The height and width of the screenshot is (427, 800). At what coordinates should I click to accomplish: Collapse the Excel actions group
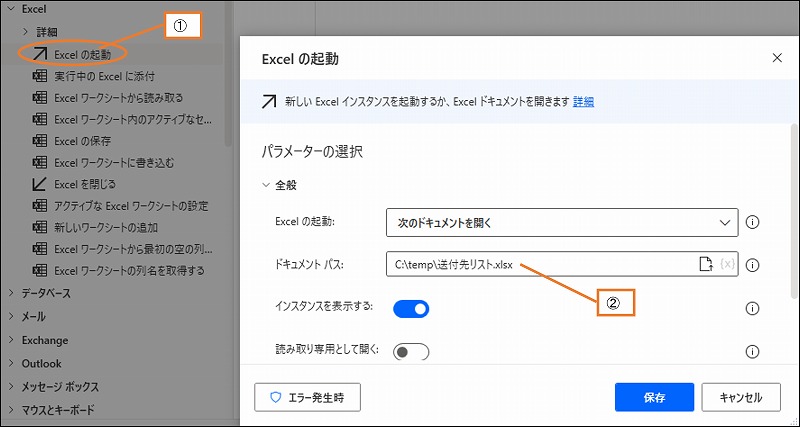click(x=11, y=9)
